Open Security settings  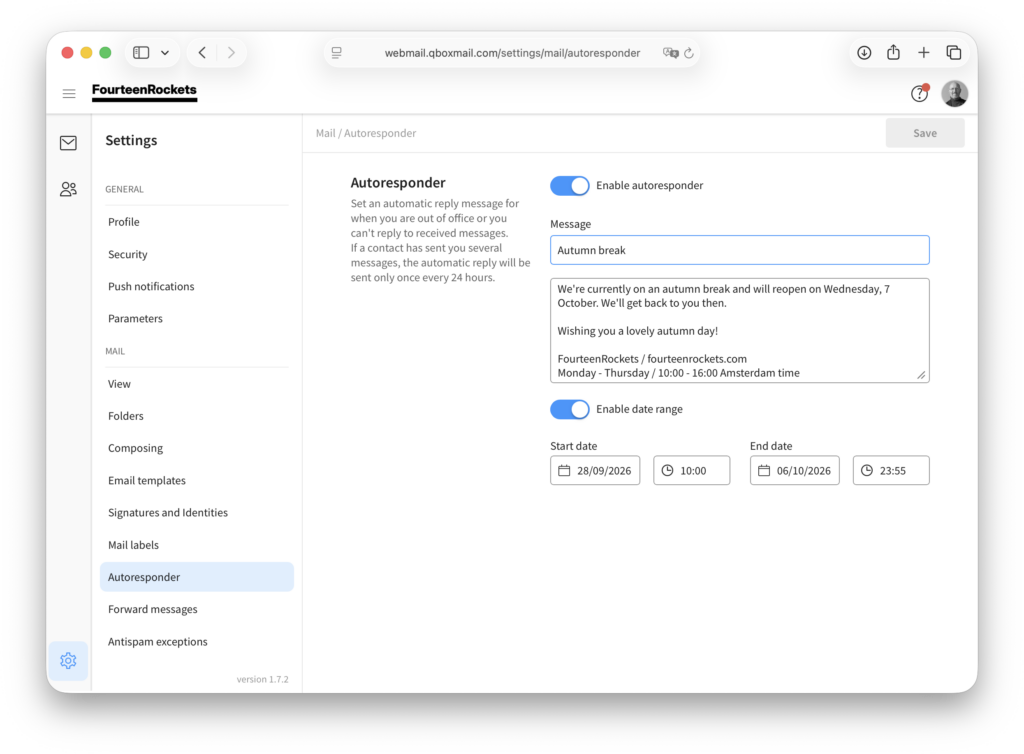pyautogui.click(x=197, y=254)
